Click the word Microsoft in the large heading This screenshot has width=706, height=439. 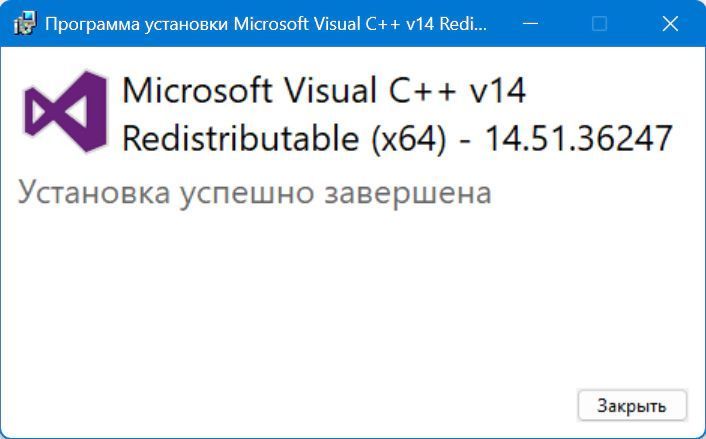pos(197,90)
